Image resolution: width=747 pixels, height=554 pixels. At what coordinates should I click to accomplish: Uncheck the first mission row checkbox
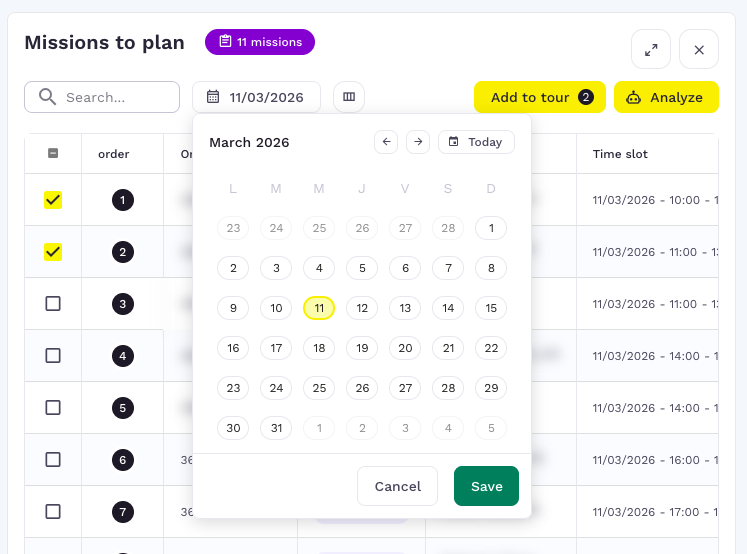53,200
